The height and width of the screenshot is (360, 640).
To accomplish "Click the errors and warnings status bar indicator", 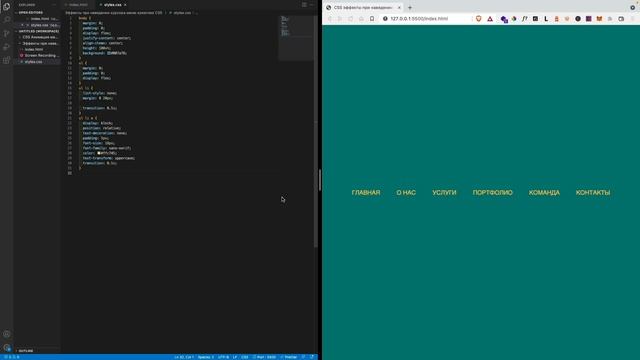I will [x=11, y=357].
